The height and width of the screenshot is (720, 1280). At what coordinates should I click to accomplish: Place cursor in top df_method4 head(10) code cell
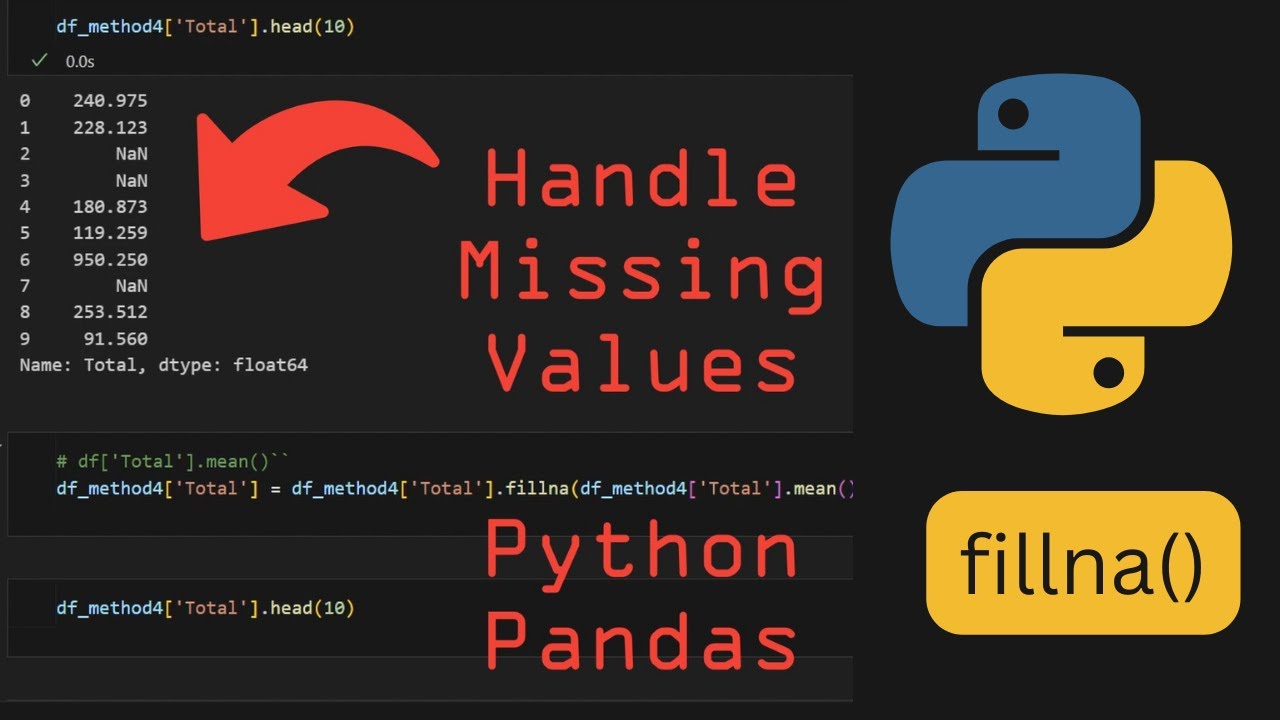pos(206,27)
